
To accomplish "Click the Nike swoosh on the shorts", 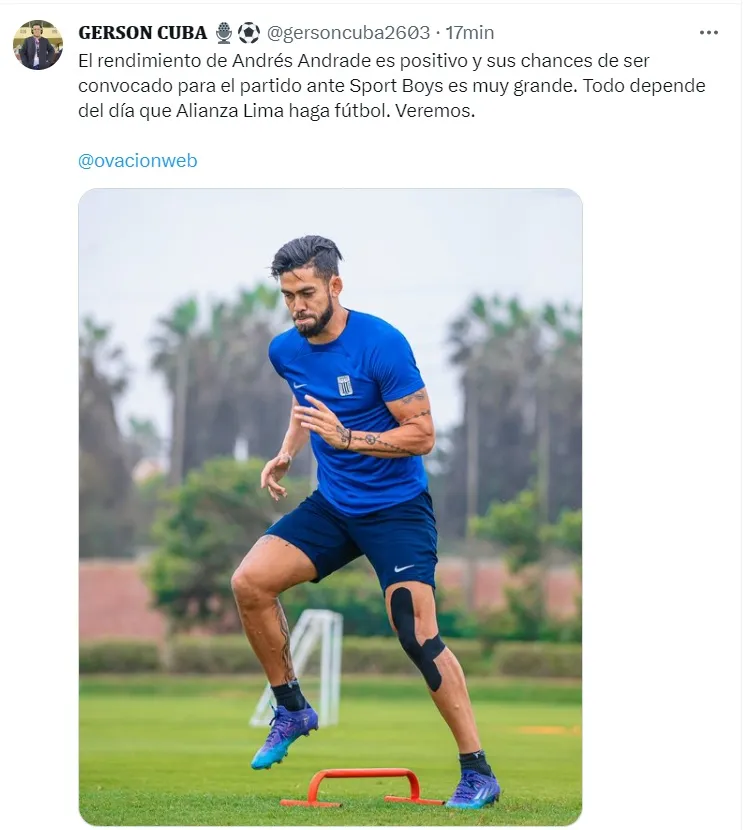I will (404, 569).
